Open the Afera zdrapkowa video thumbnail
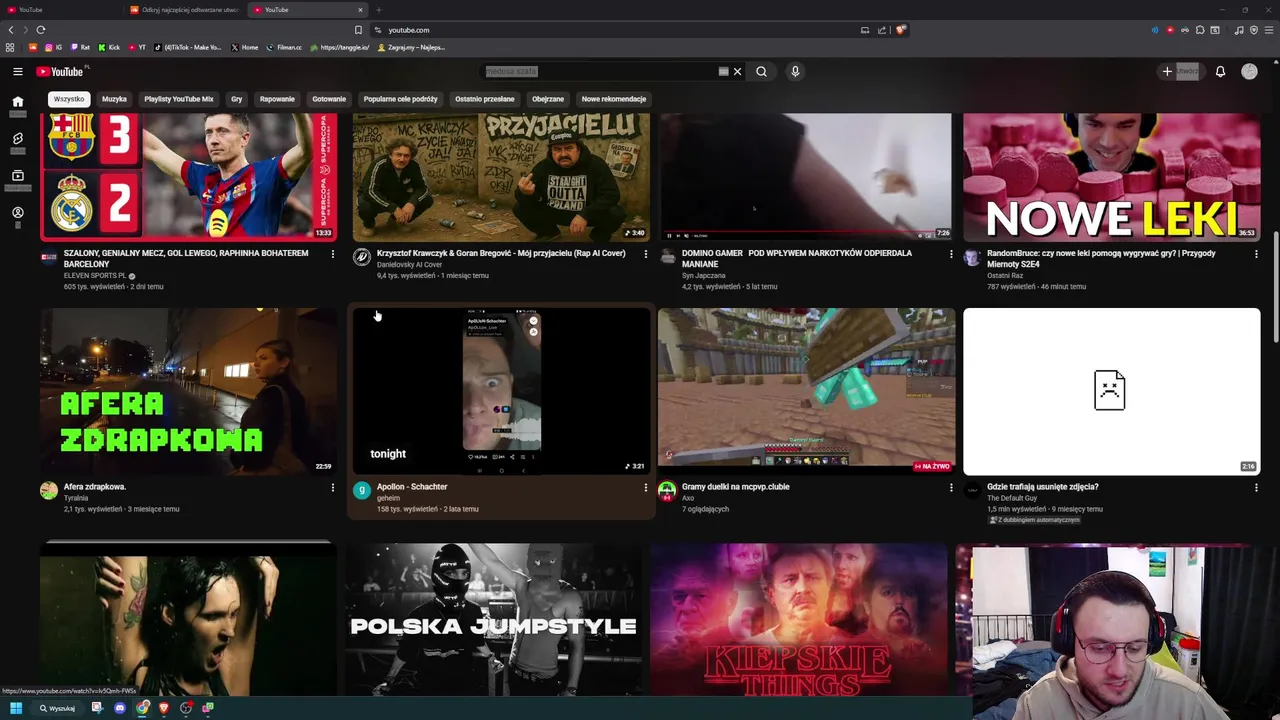Image resolution: width=1280 pixels, height=720 pixels. [188, 391]
